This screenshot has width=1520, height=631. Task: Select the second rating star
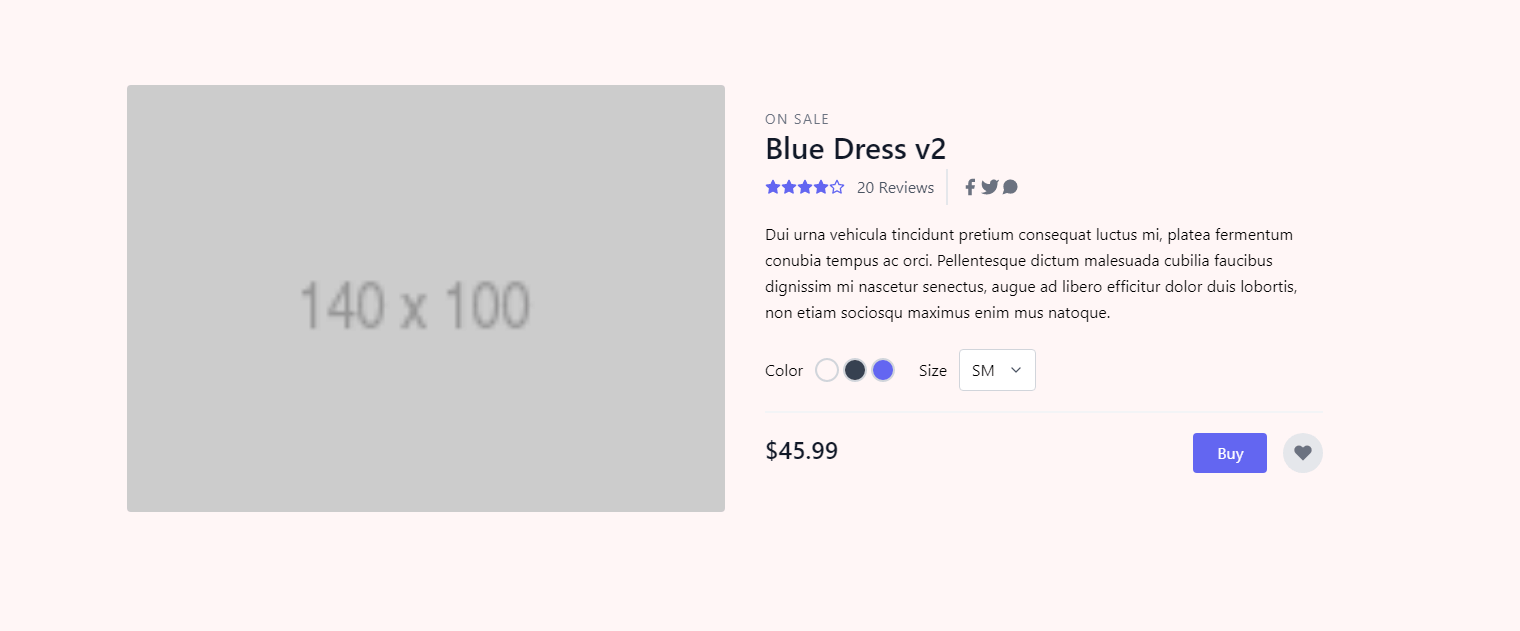(789, 187)
